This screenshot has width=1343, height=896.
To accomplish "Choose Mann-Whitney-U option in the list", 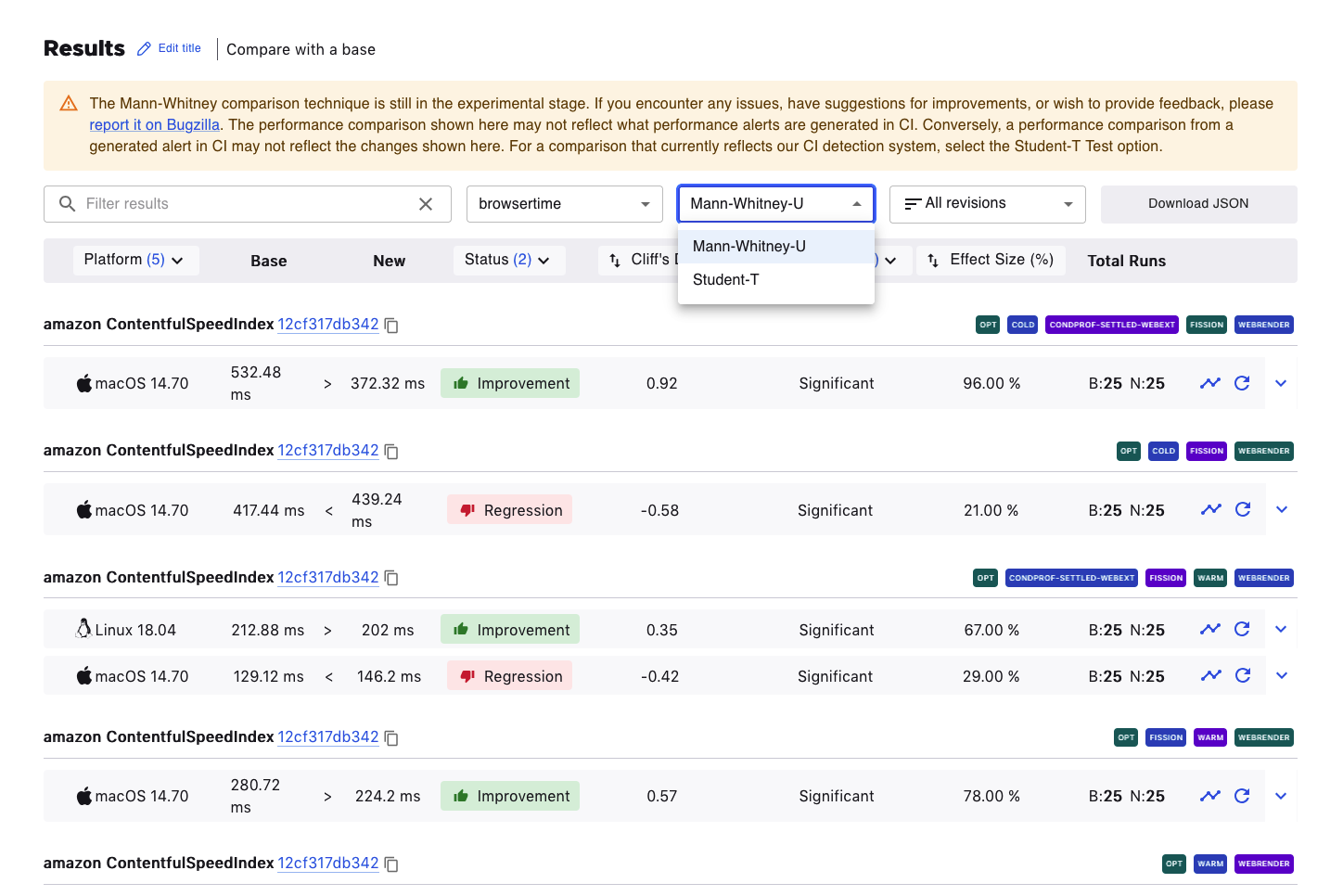I will [749, 247].
